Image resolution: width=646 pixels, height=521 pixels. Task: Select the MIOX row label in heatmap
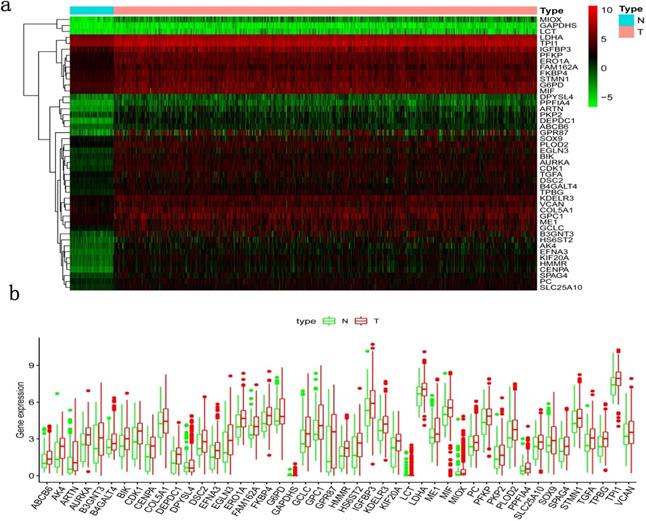pos(553,18)
